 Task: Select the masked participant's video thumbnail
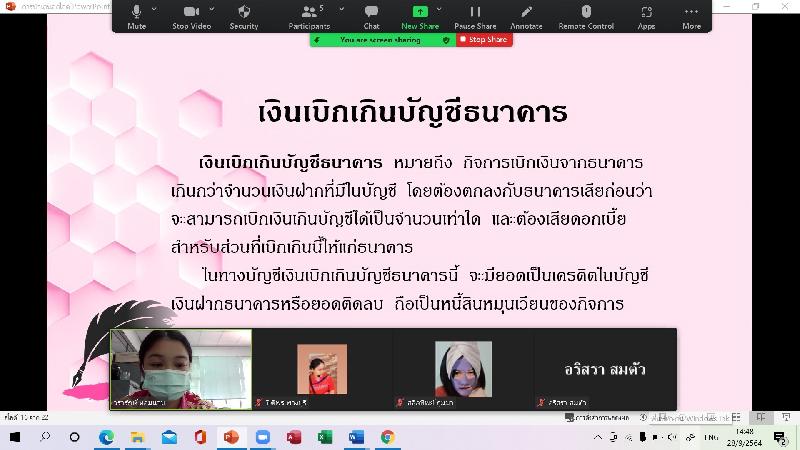pos(181,369)
